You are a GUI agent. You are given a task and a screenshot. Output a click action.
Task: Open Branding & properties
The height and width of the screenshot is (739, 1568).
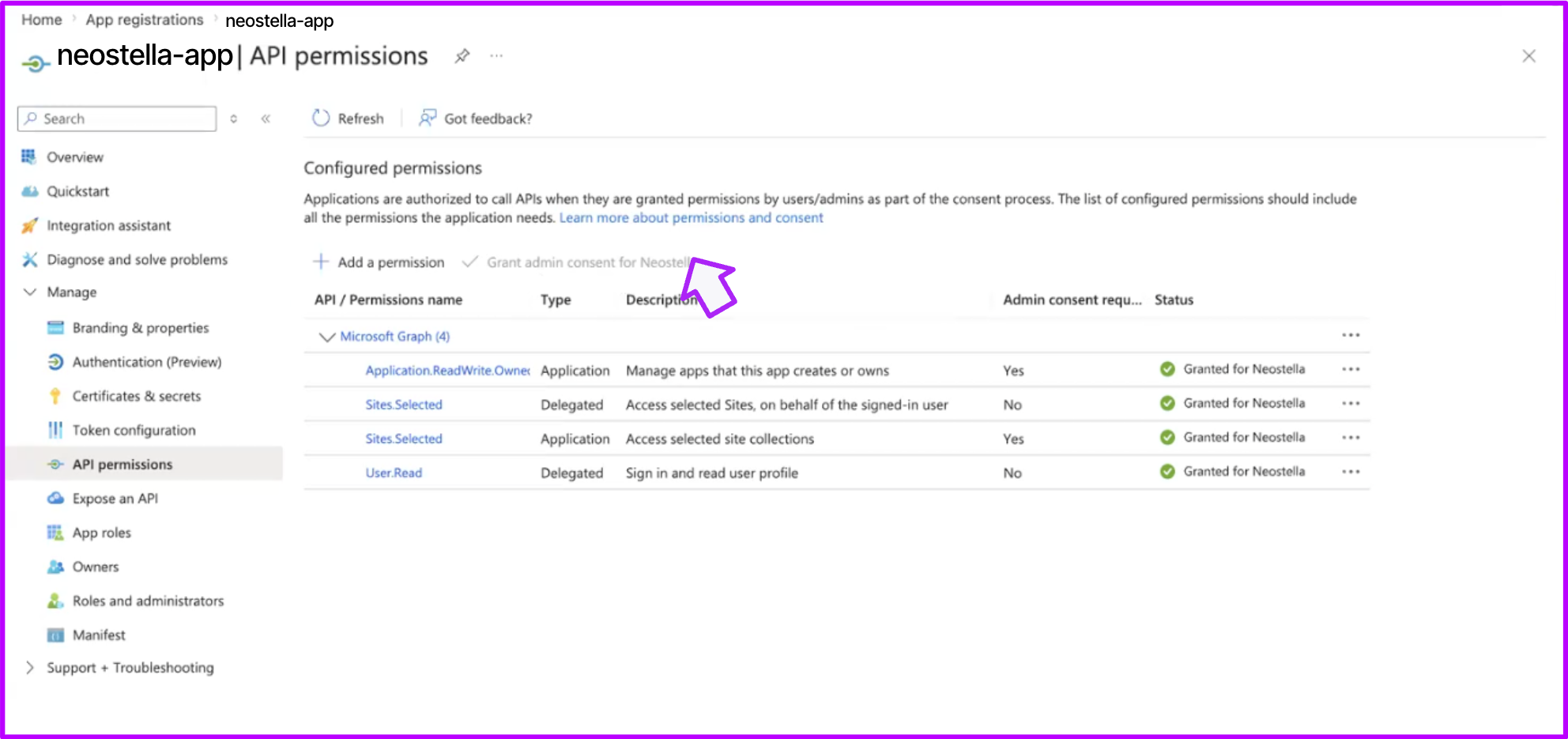(141, 328)
